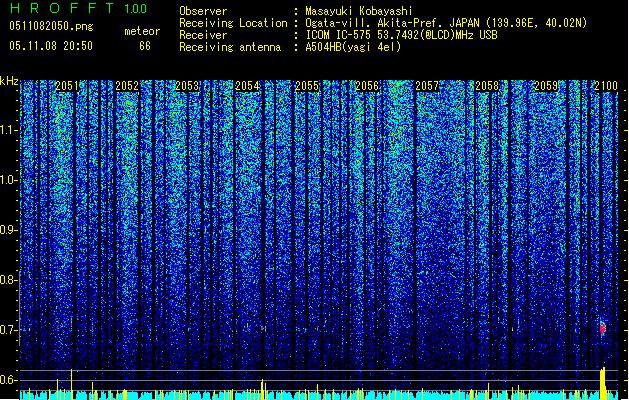Click the 2058 time marker
The height and width of the screenshot is (400, 629).
[487, 86]
